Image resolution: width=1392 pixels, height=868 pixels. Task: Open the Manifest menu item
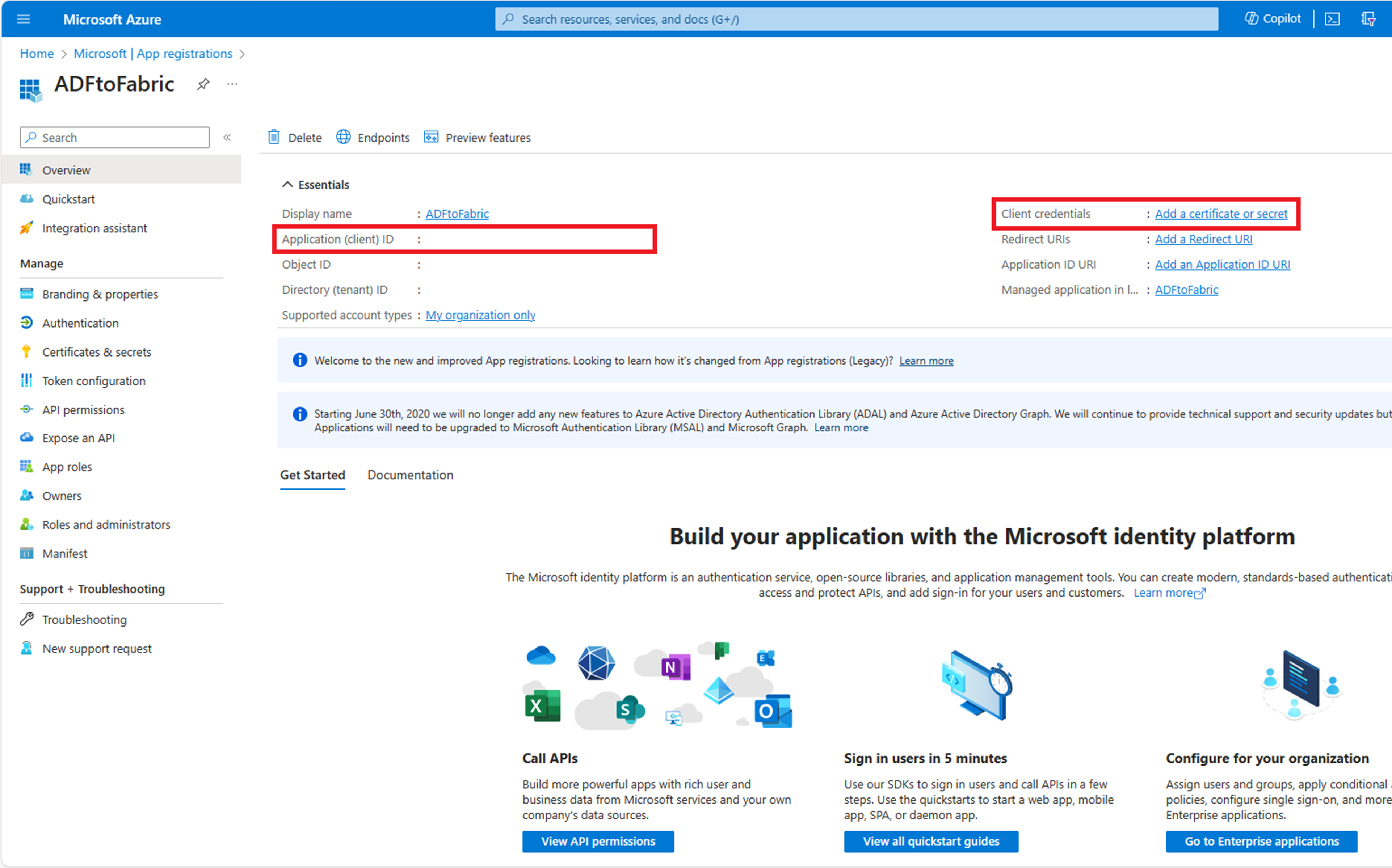tap(65, 553)
